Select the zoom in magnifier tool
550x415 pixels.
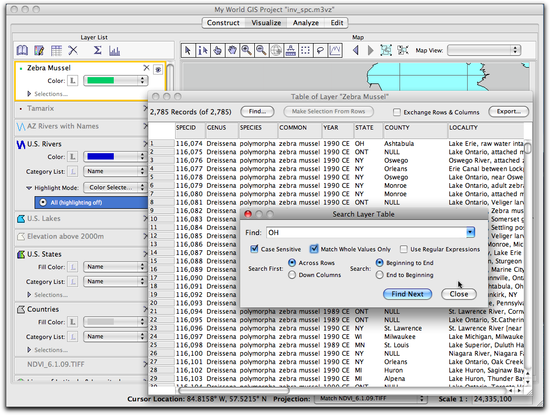coord(247,51)
